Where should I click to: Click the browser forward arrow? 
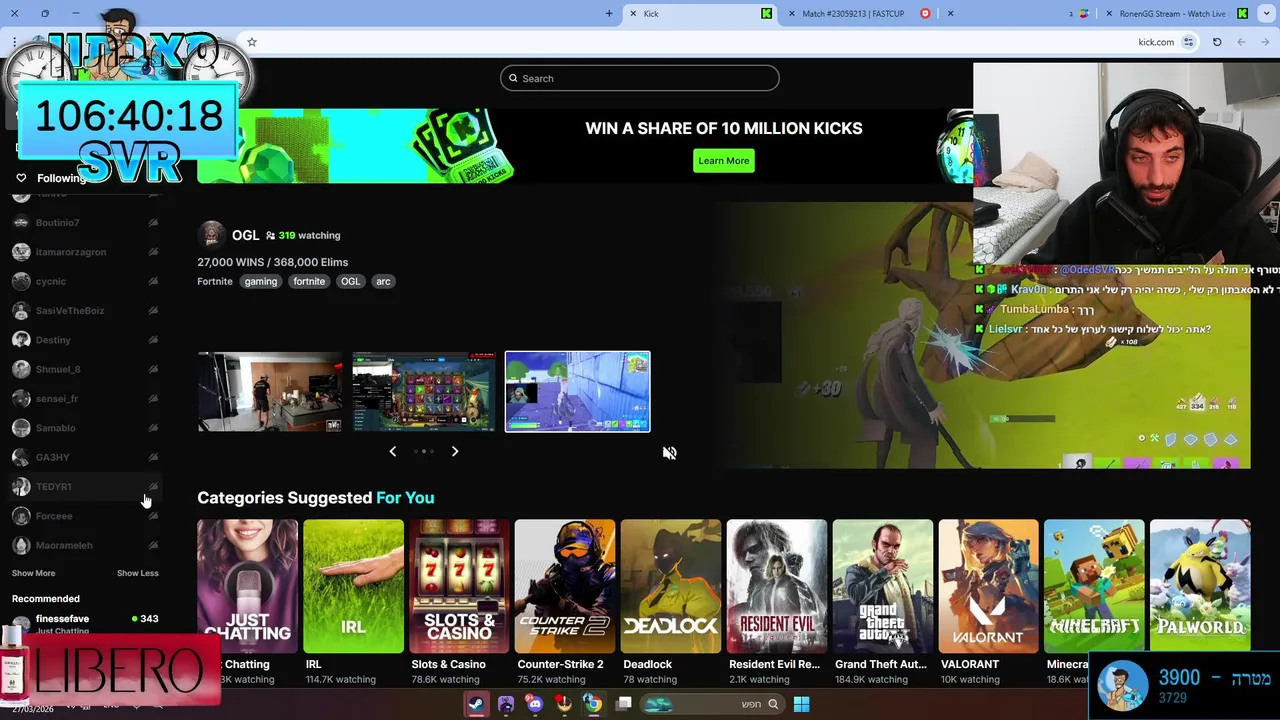click(1241, 42)
